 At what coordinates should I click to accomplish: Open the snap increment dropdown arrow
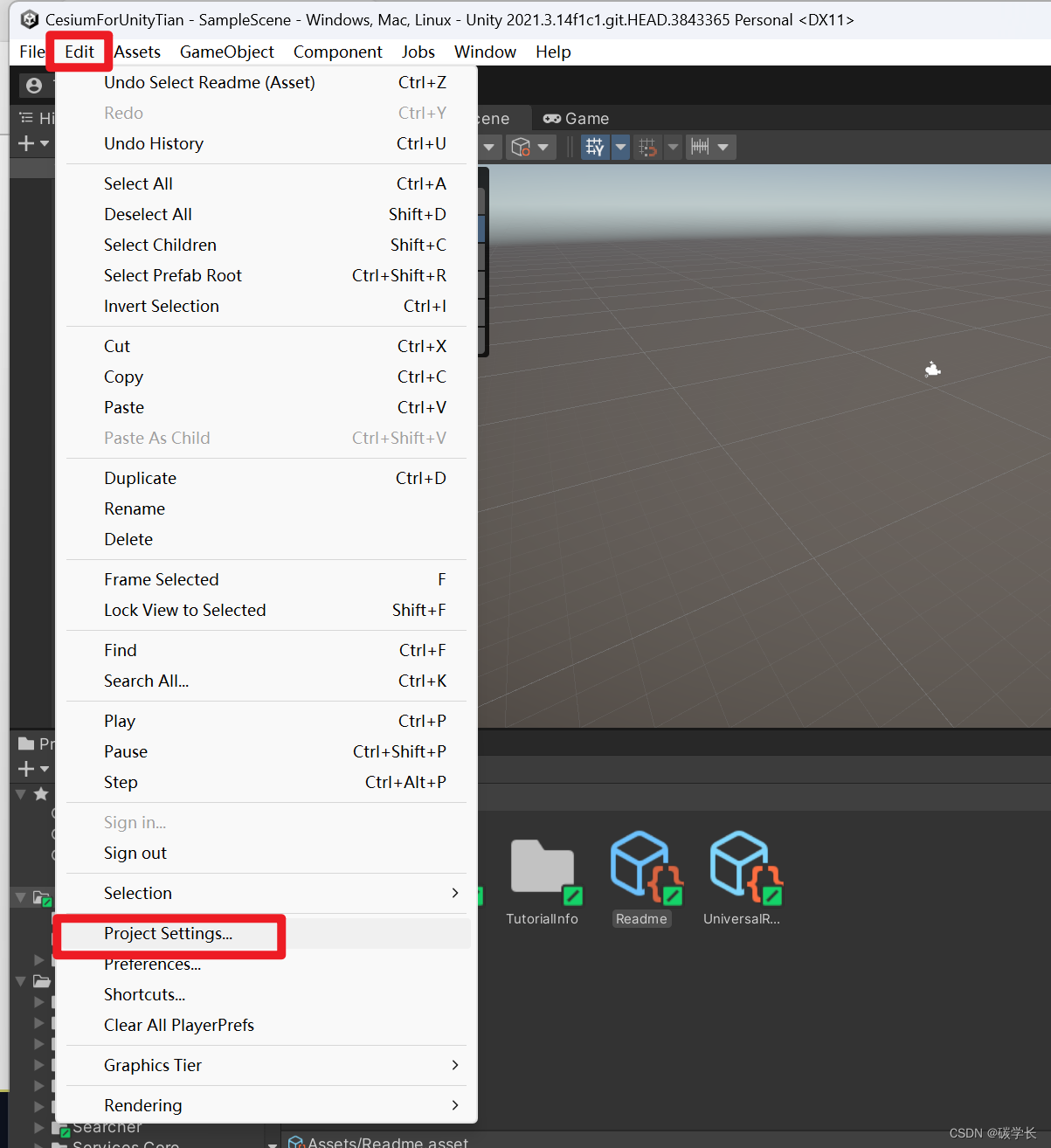pos(723,147)
